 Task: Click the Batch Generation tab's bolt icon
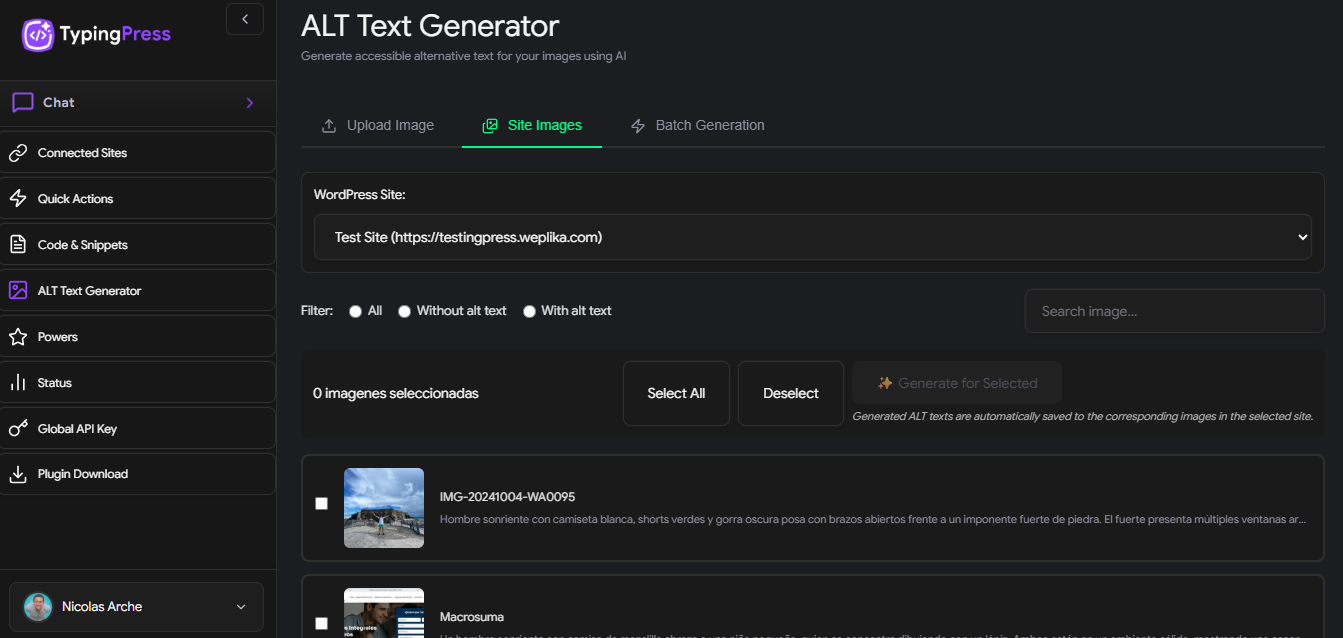[x=638, y=126]
